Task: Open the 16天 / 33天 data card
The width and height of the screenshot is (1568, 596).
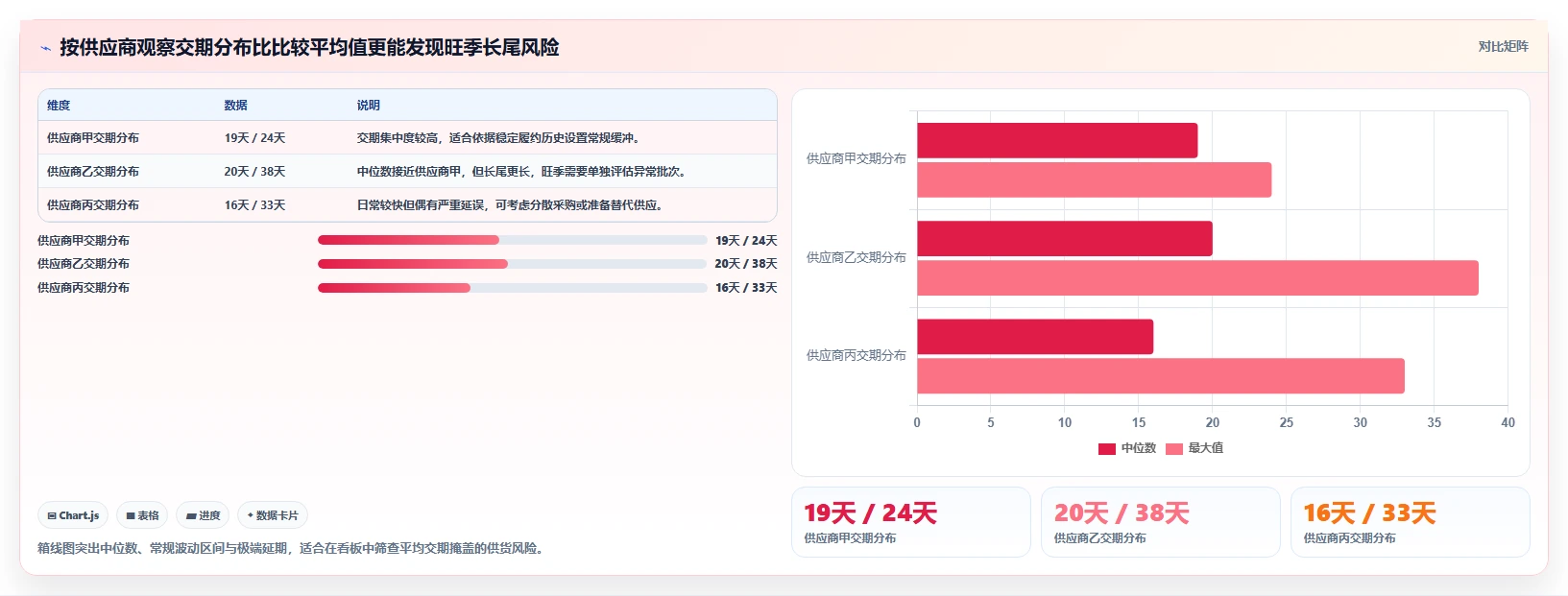Action: [1411, 522]
